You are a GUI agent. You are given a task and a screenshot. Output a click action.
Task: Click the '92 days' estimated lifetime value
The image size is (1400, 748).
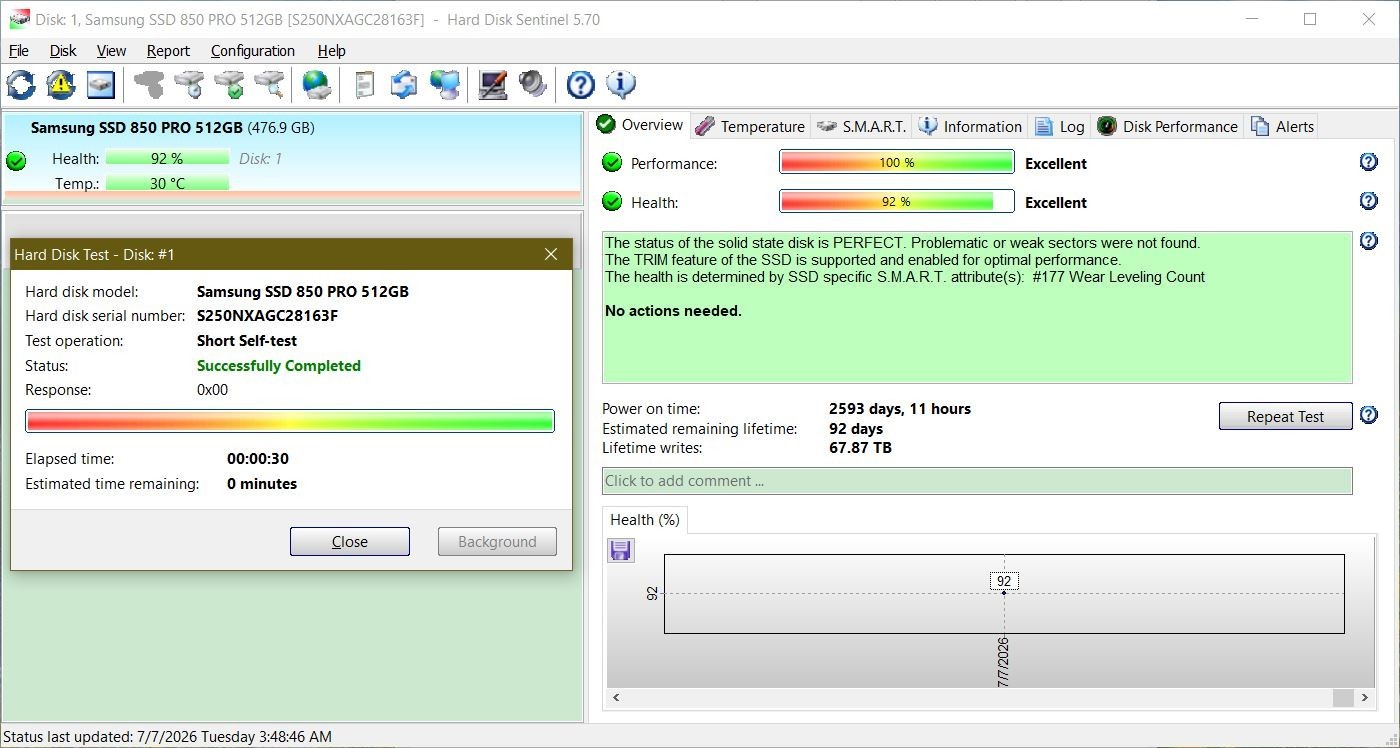[x=856, y=428]
